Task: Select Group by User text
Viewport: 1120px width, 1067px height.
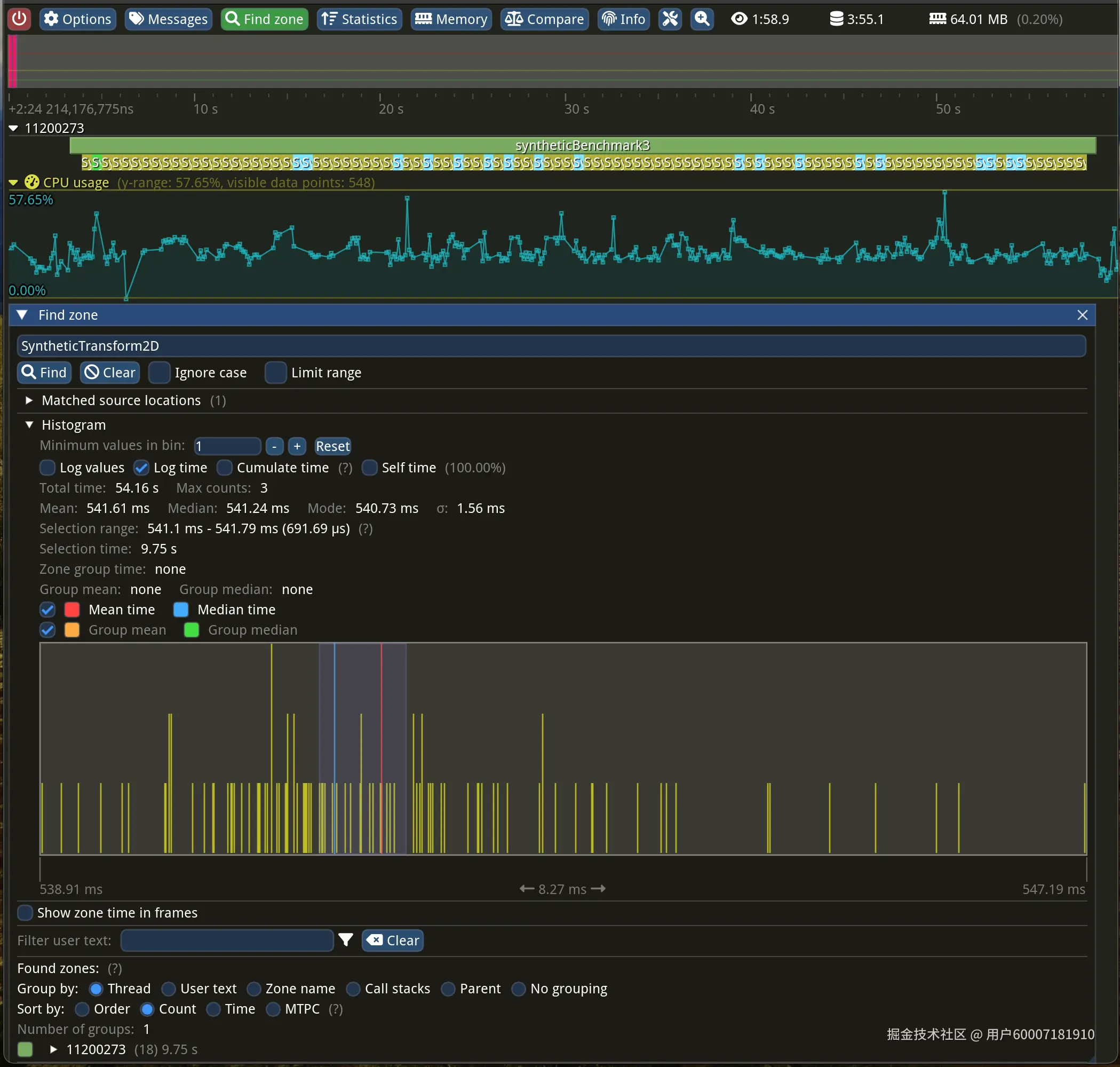Action: (x=168, y=989)
